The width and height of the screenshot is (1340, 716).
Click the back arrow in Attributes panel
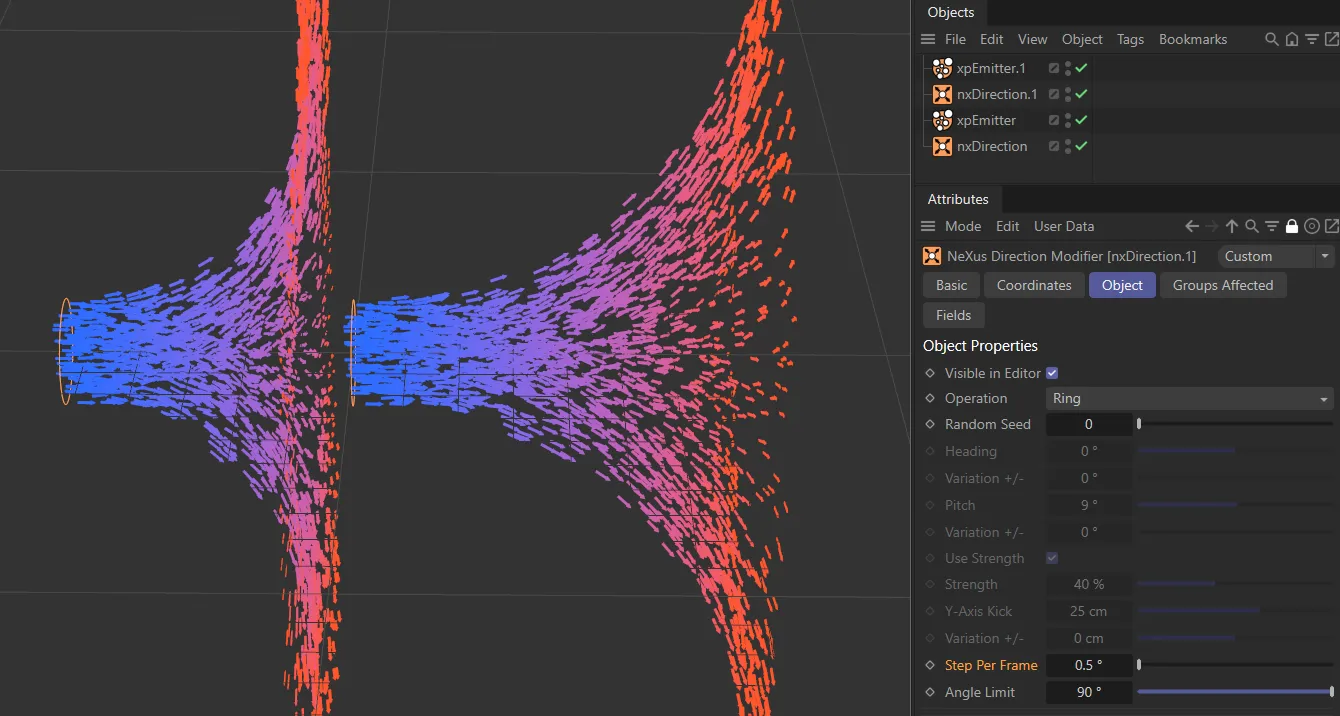1191,226
